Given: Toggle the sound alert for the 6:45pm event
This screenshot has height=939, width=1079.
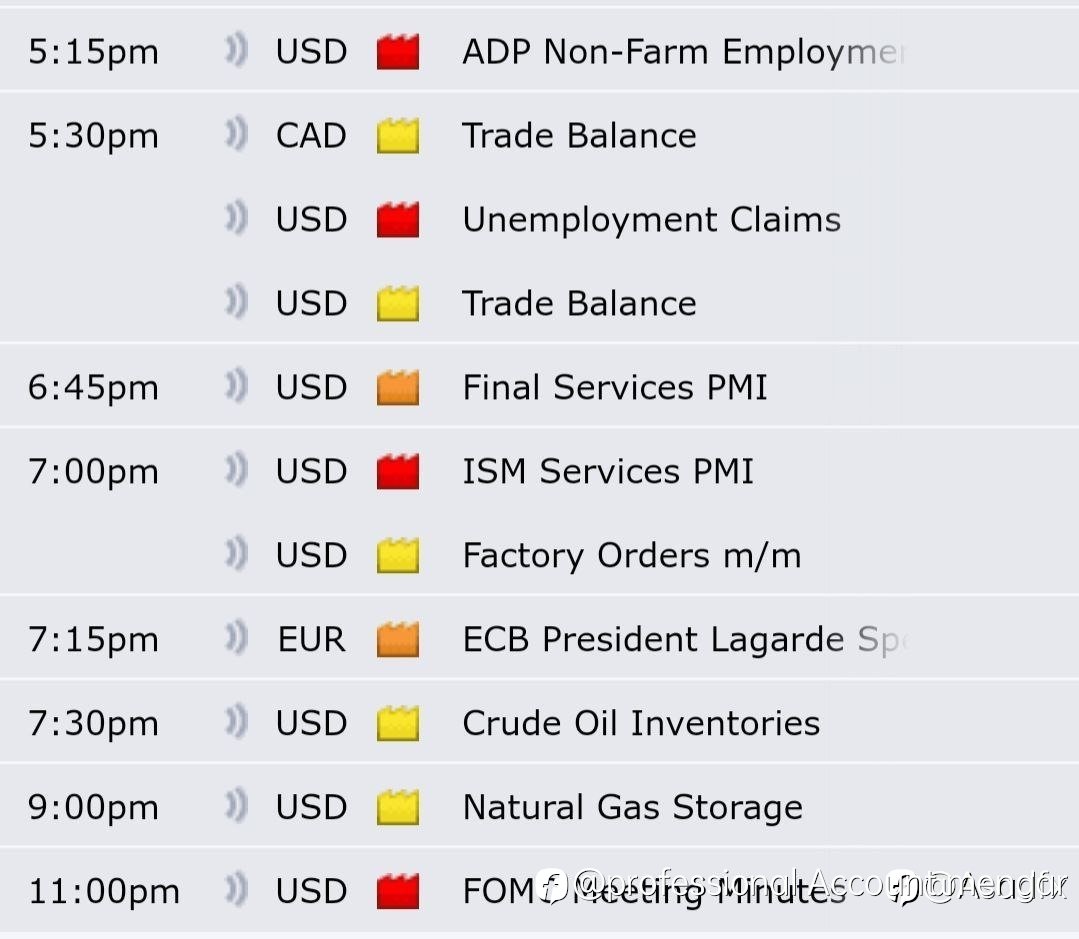Looking at the screenshot, I should point(236,386).
